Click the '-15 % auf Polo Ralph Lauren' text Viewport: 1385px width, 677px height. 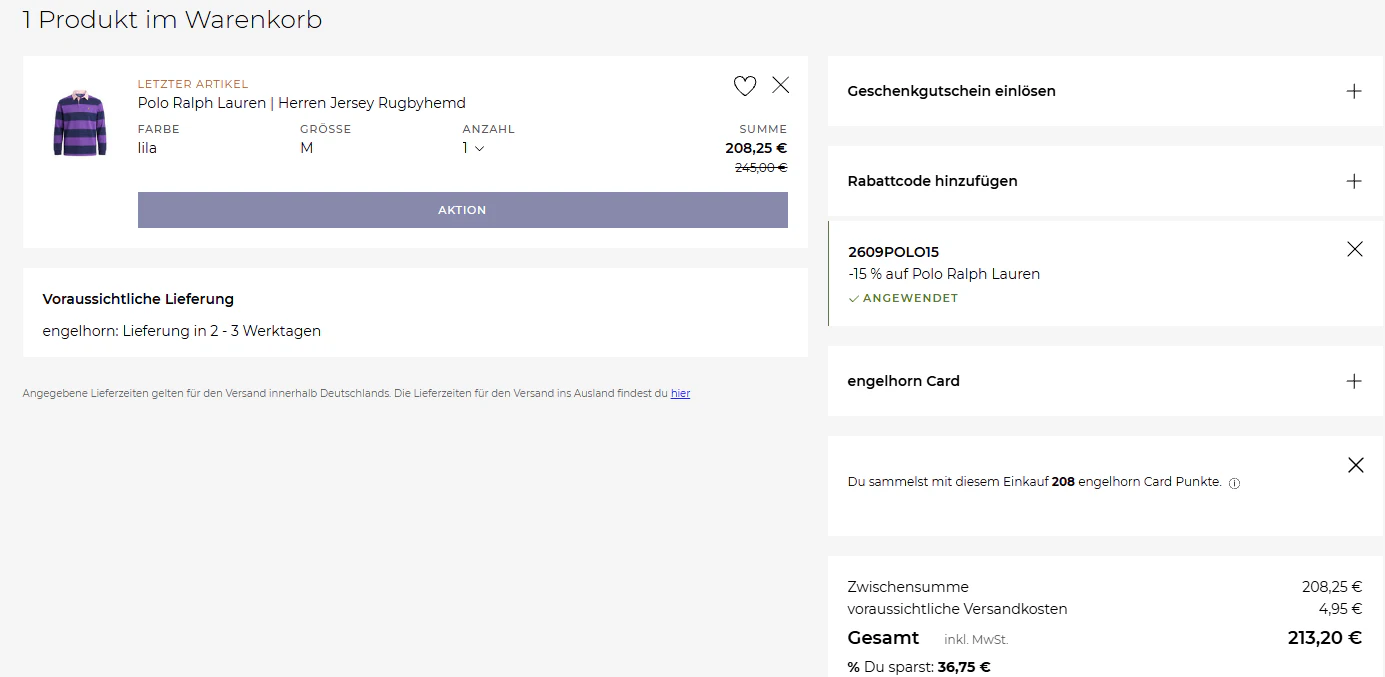[x=944, y=274]
